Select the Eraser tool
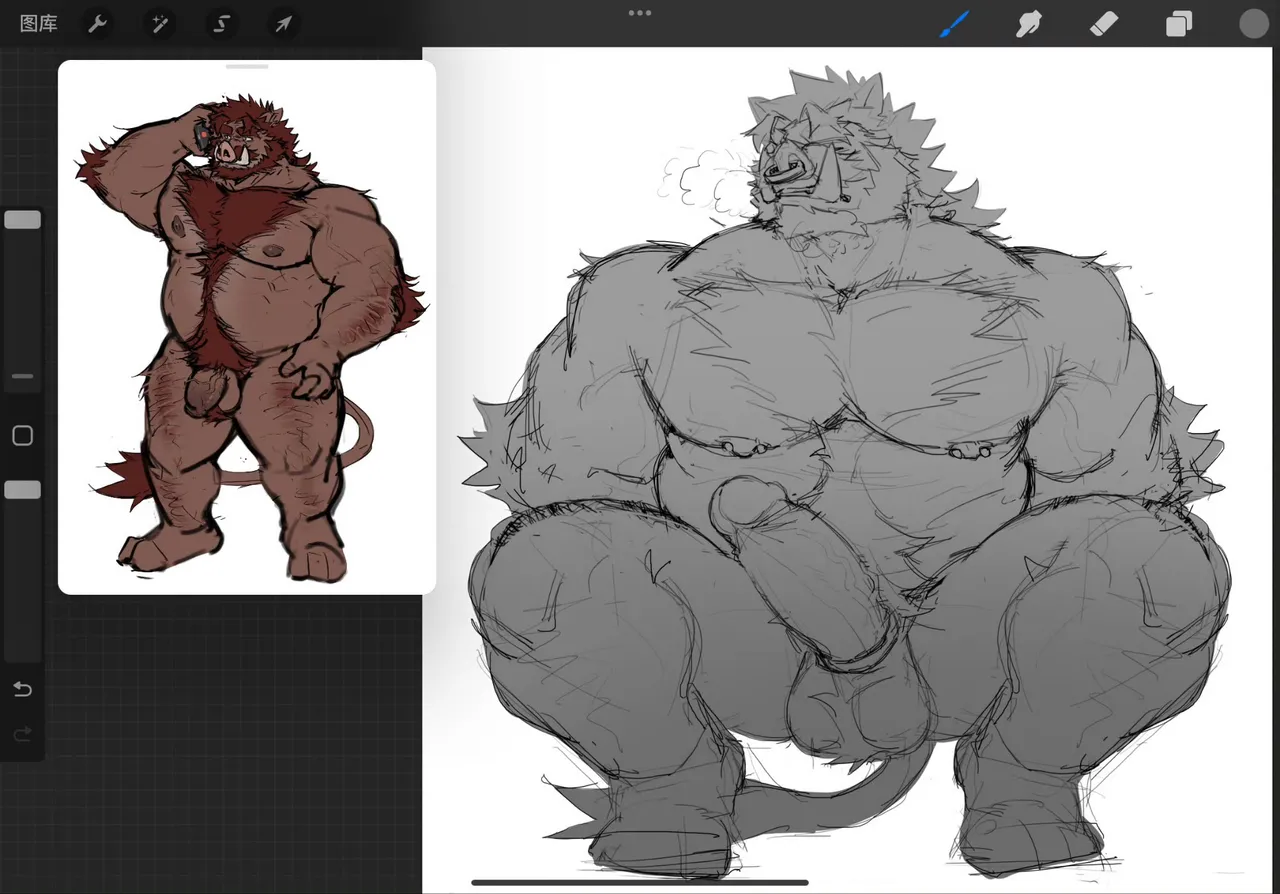Screen dimensions: 1280x894 (1103, 24)
